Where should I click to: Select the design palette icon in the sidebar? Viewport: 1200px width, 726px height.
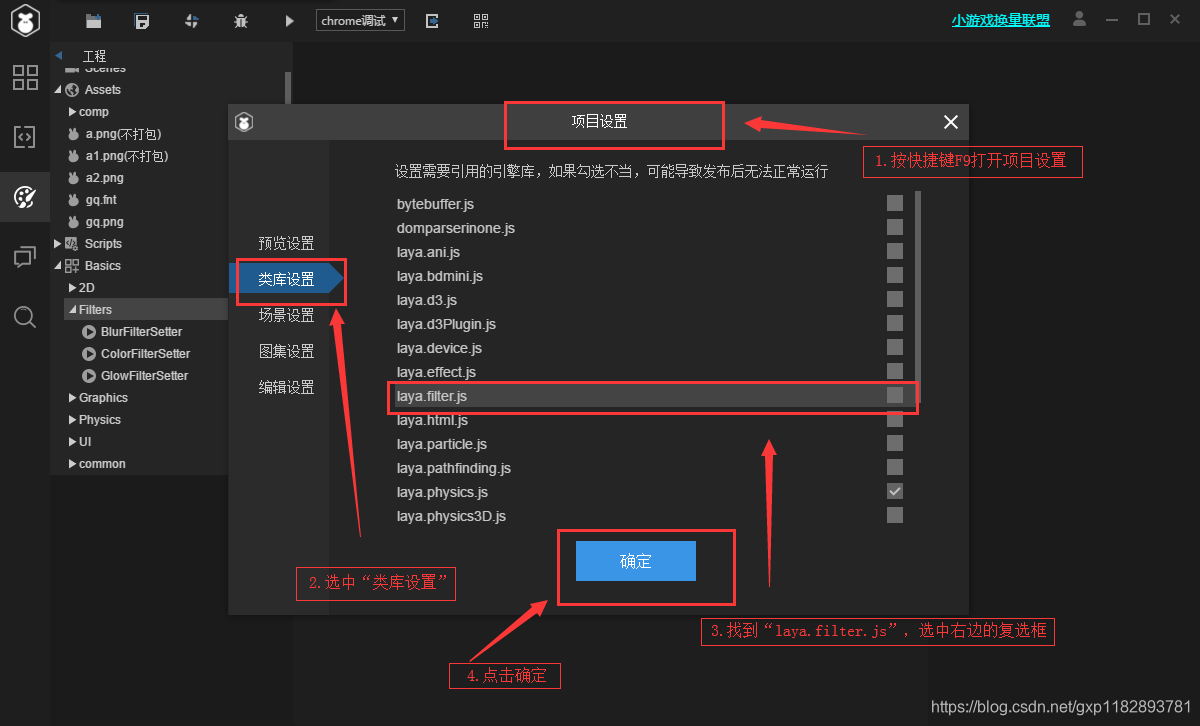click(24, 197)
